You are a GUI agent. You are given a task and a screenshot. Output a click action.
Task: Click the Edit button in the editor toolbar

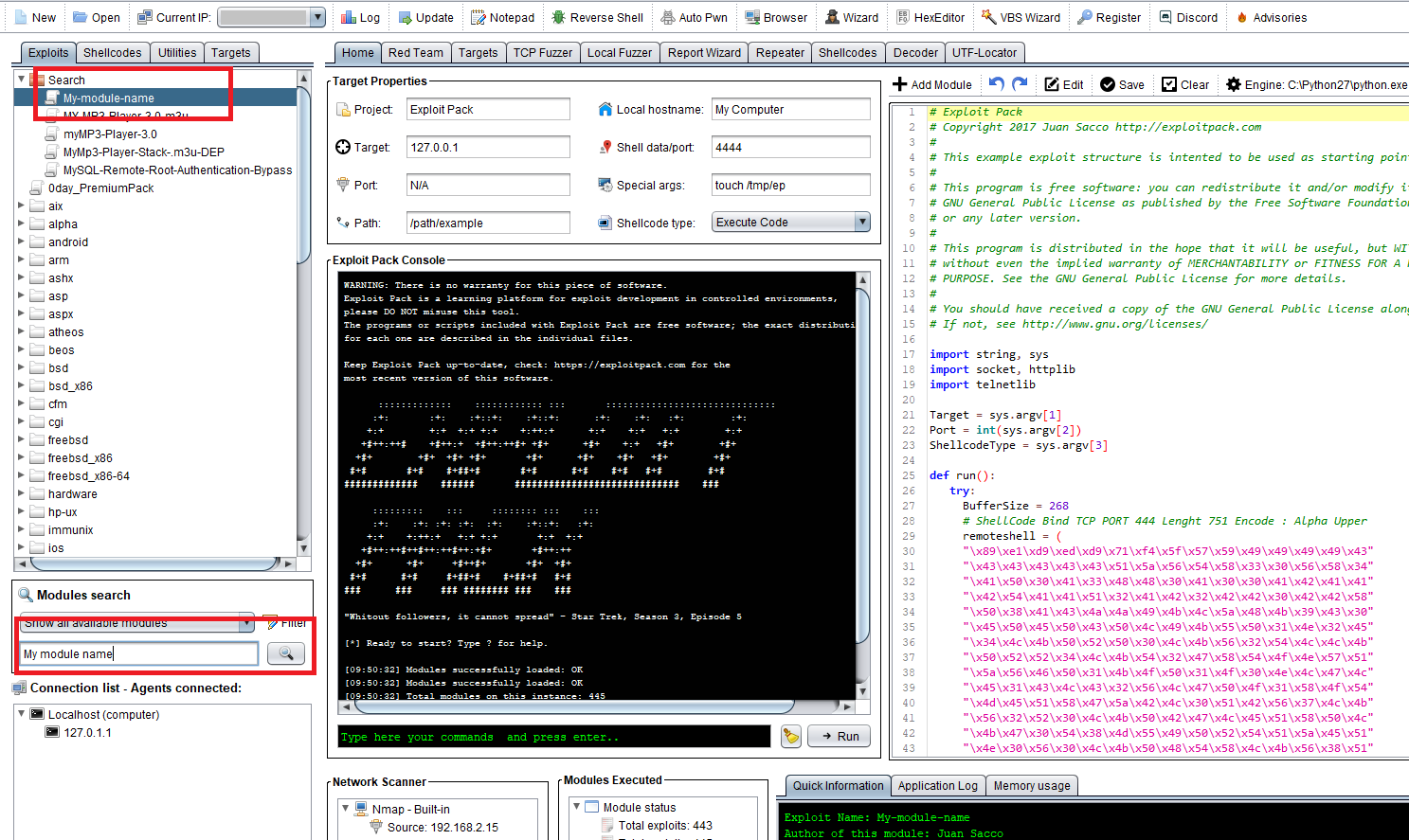[1064, 84]
